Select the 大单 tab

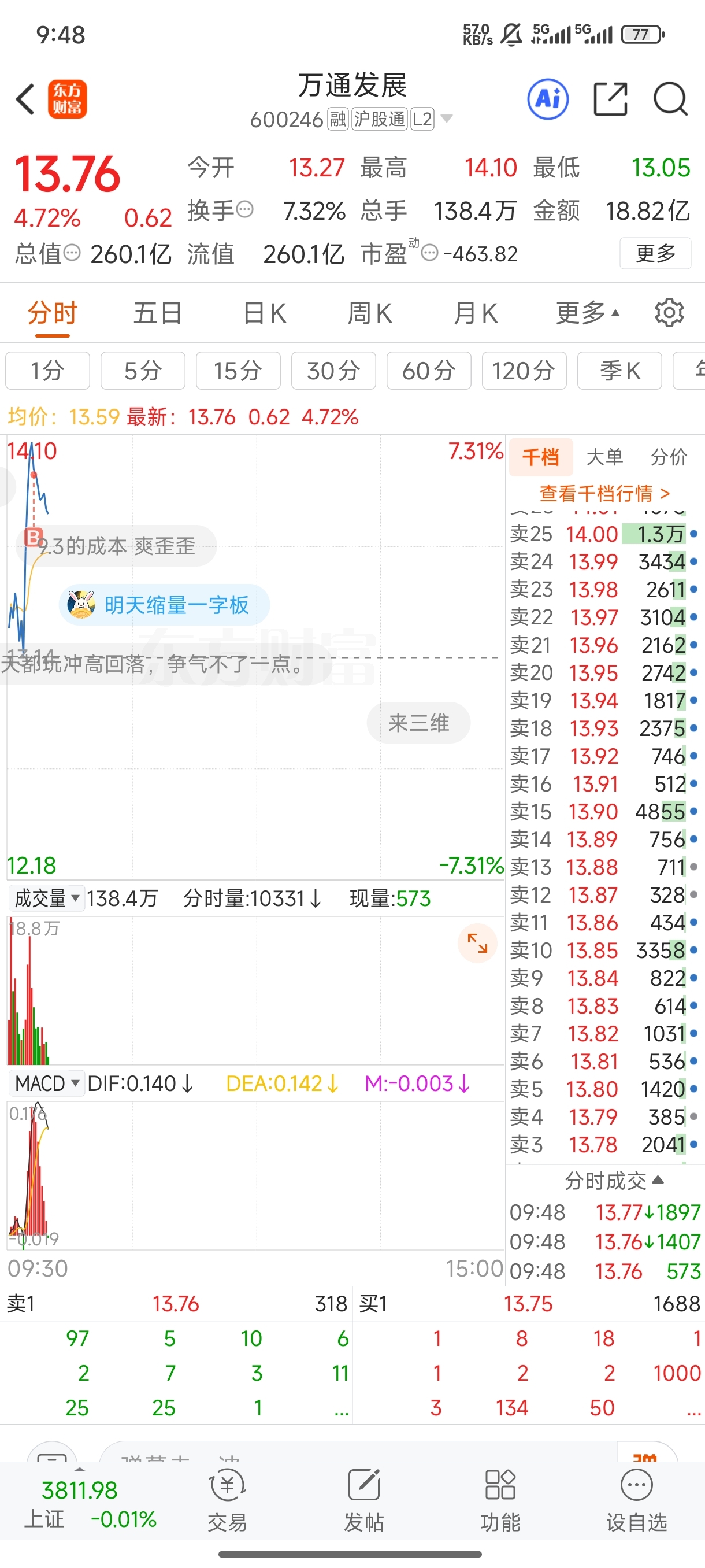click(604, 457)
